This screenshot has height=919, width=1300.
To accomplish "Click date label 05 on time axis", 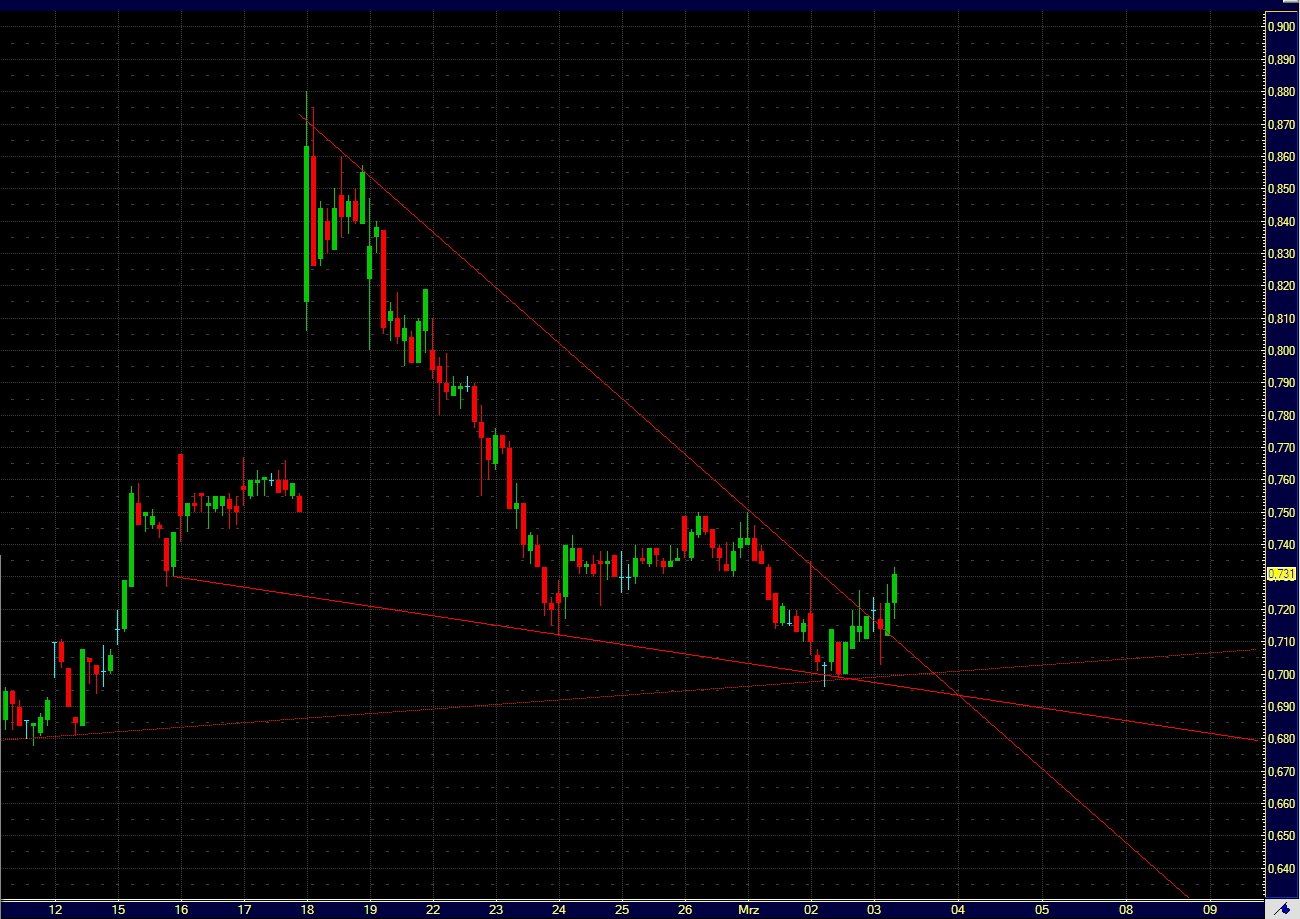I will [x=1042, y=910].
